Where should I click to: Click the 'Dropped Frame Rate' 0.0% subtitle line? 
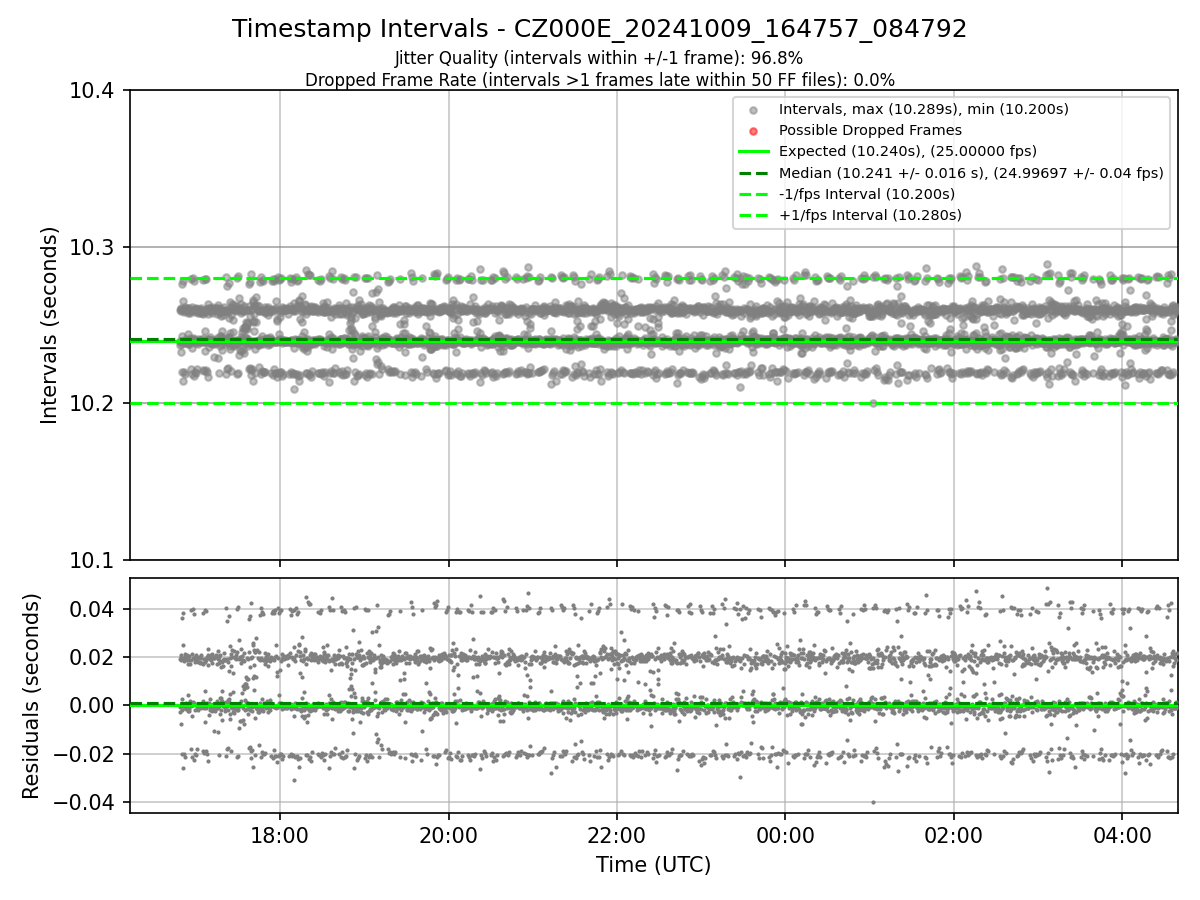(x=599, y=80)
